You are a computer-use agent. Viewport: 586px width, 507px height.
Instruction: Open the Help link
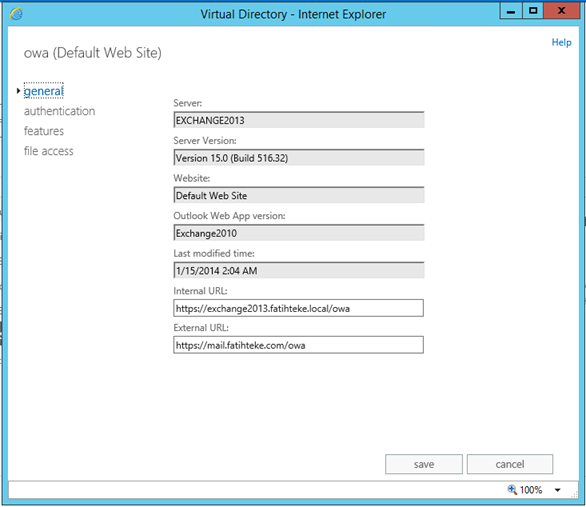[561, 42]
